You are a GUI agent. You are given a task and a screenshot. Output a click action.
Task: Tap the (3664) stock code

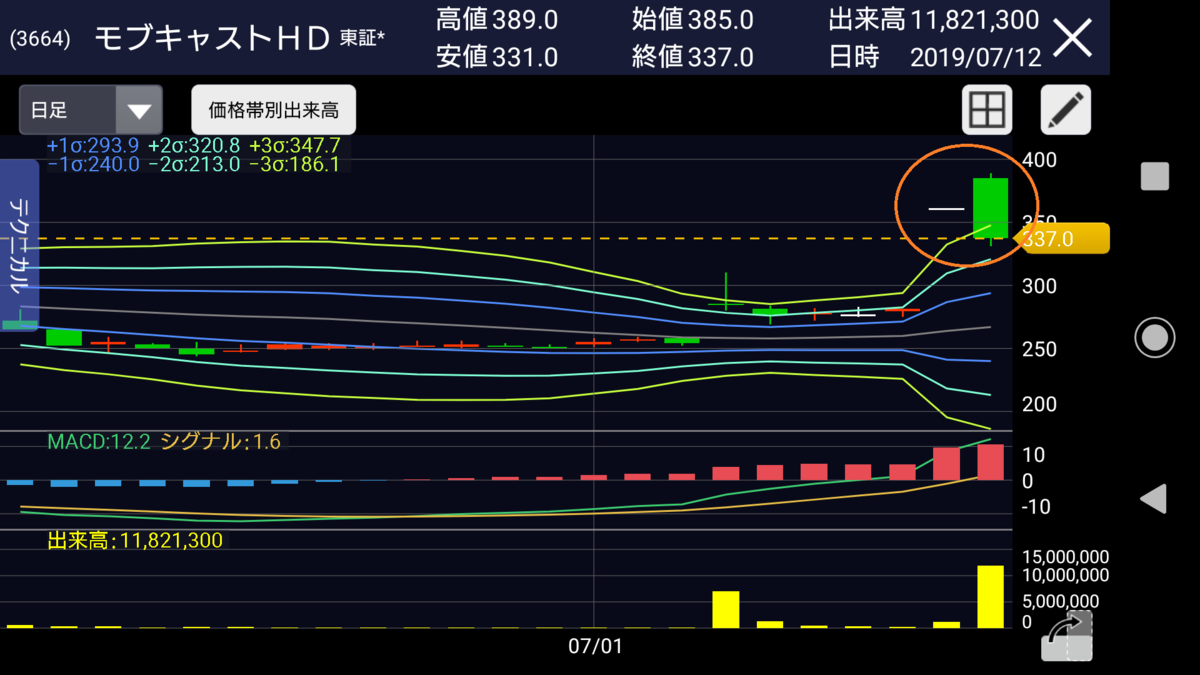(40, 40)
